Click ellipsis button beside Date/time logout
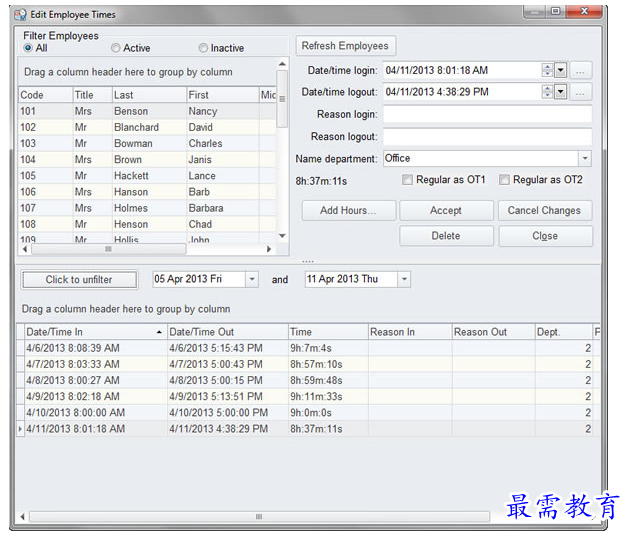 click(x=582, y=92)
